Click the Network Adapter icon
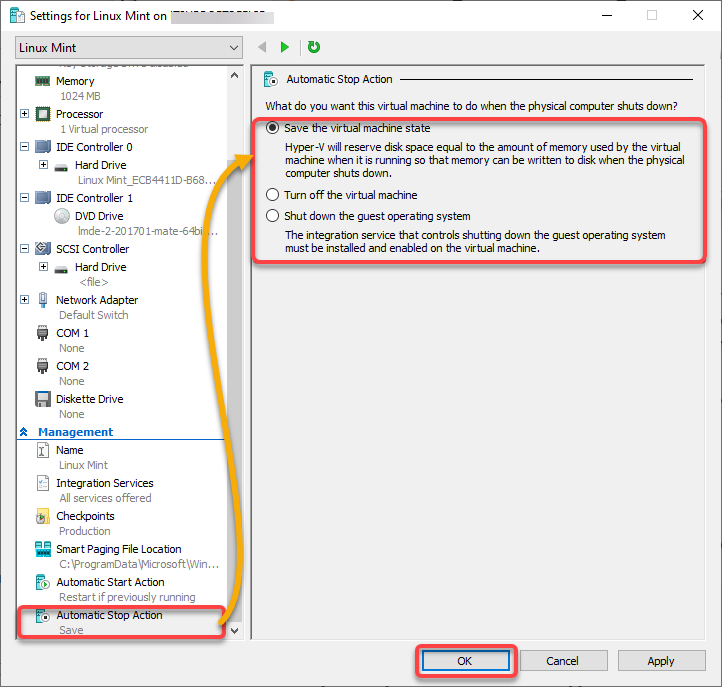Screen dimensions: 722x687 [x=43, y=300]
